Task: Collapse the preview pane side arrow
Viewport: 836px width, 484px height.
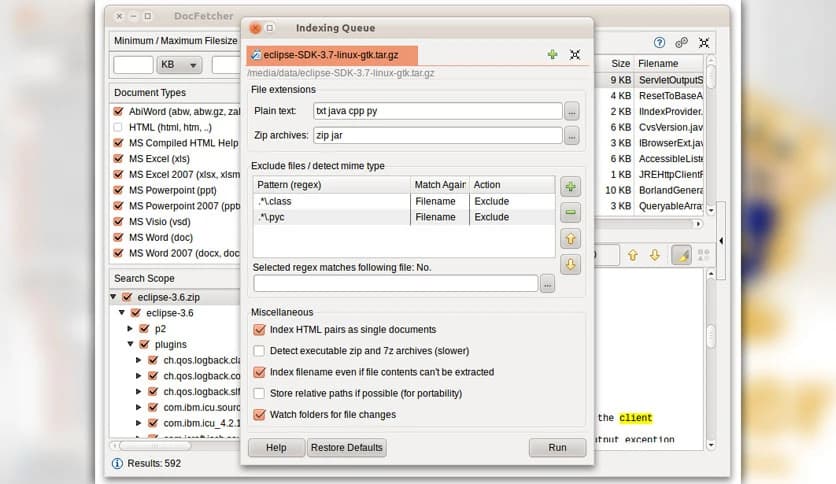Action: (x=721, y=241)
